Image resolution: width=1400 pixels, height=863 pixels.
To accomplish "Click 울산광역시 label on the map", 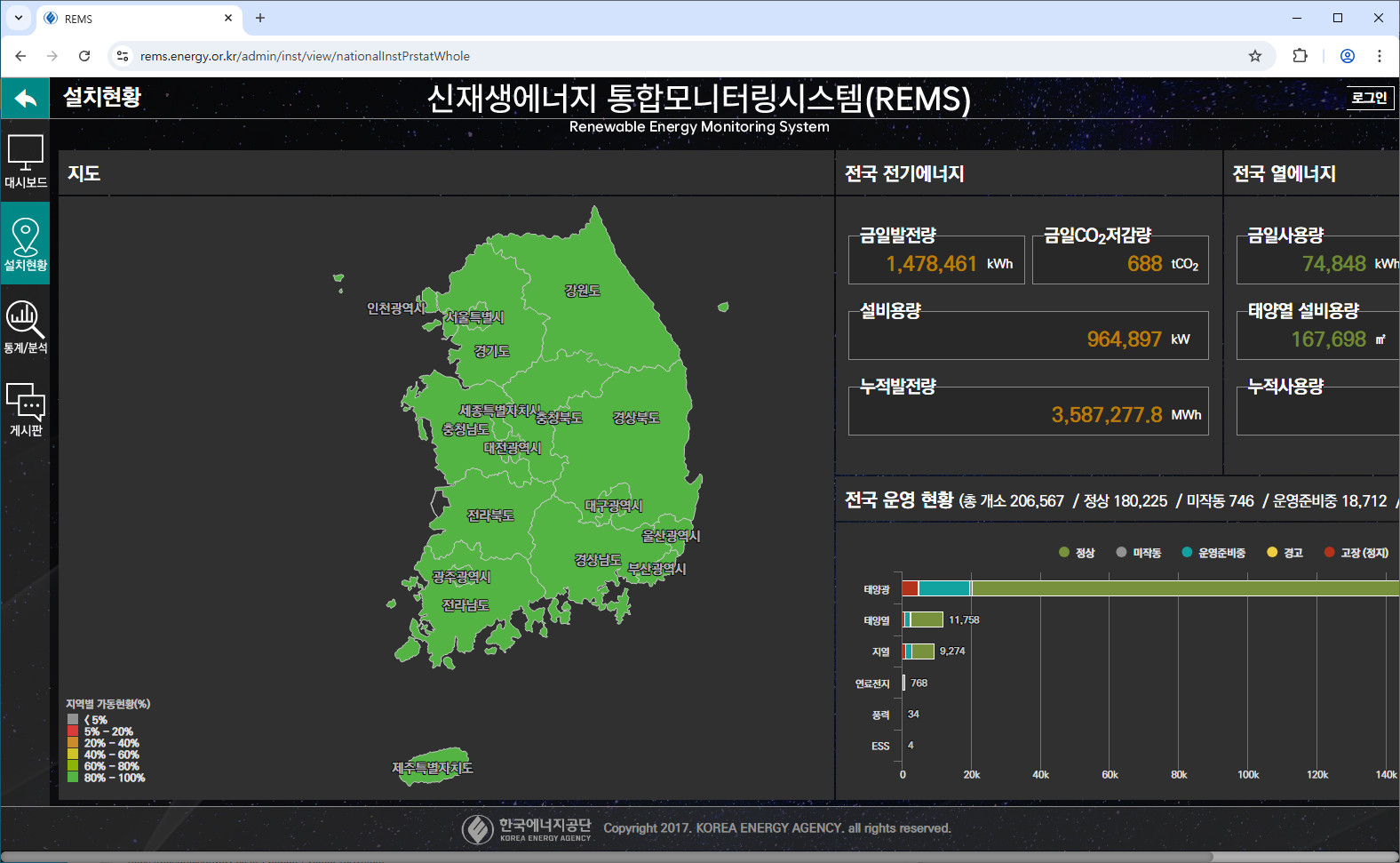I will 672,536.
